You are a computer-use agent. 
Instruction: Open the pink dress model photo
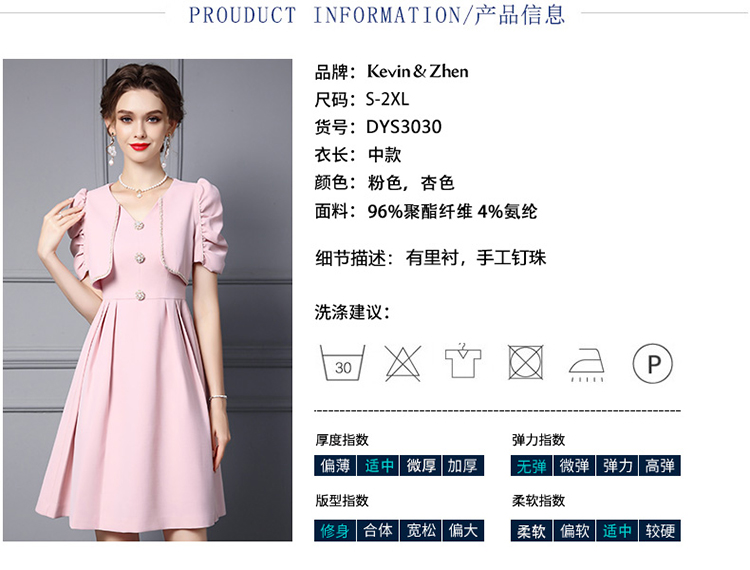point(147,300)
